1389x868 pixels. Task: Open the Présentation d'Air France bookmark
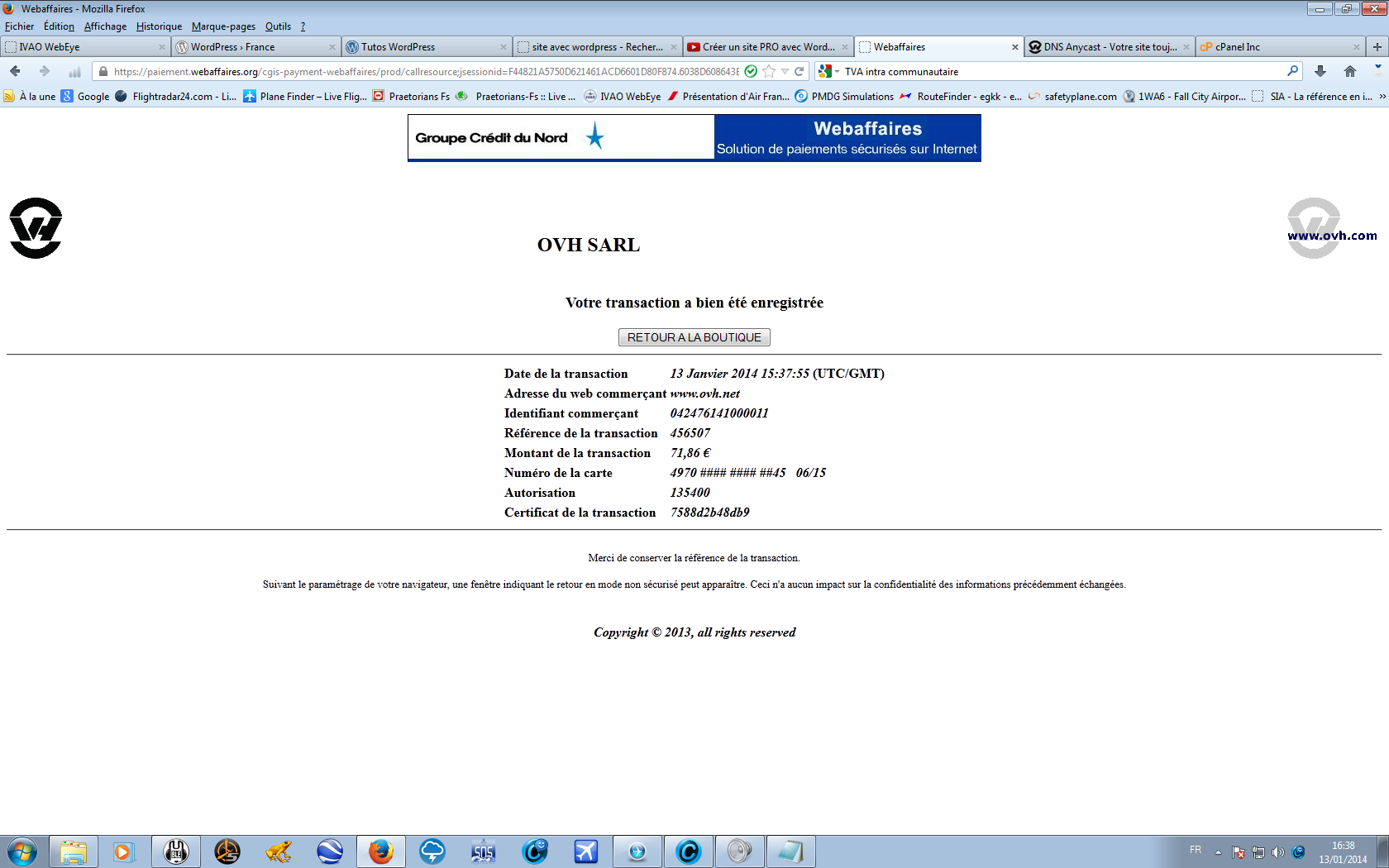tap(728, 97)
